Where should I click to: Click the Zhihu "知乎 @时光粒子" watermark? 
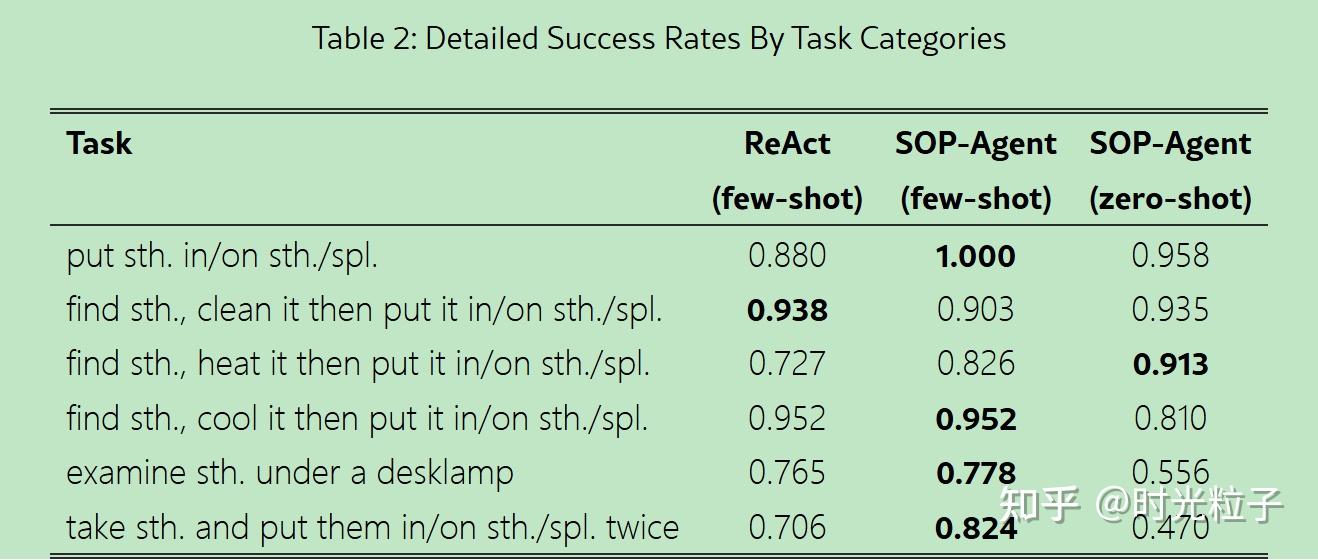[x=1140, y=505]
